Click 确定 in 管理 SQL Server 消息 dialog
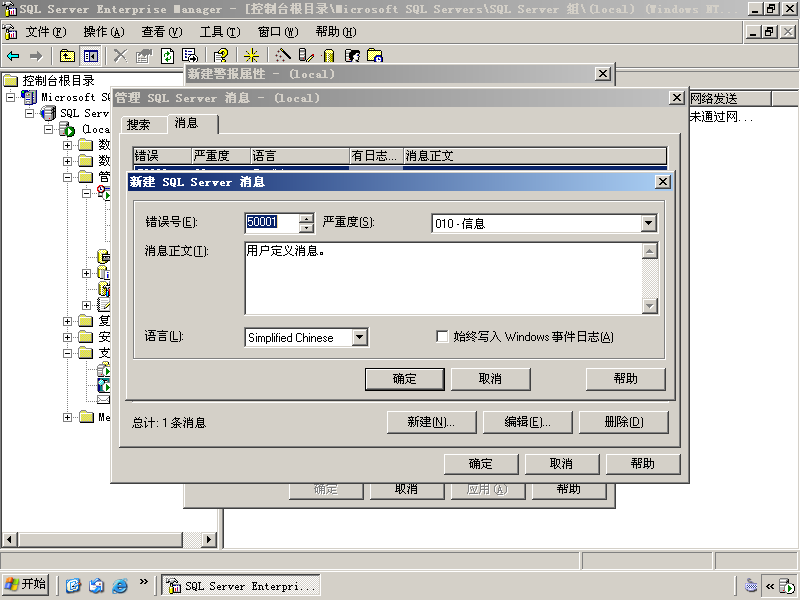 (x=481, y=464)
